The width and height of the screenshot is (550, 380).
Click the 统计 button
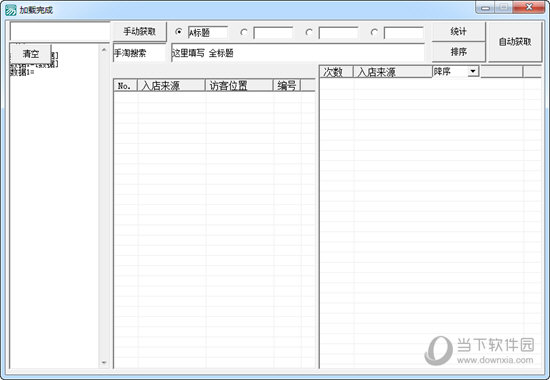[x=458, y=32]
